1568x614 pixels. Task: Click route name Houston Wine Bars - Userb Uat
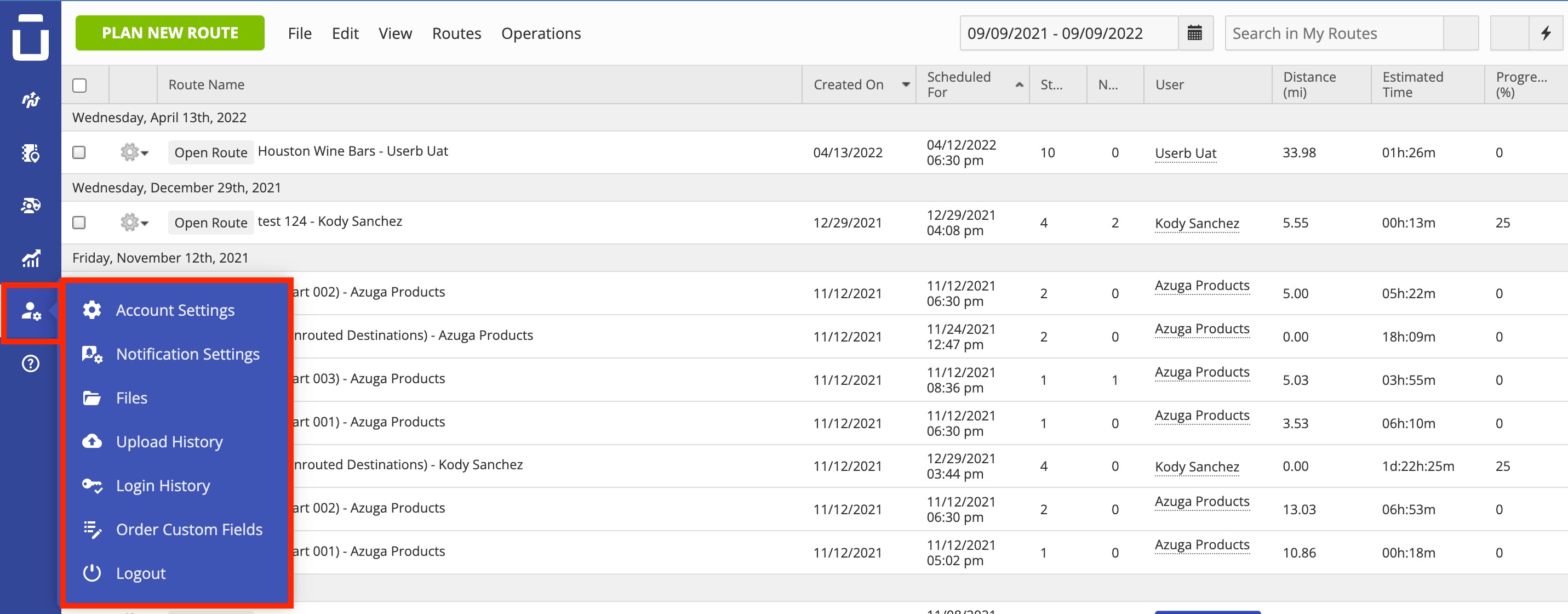click(353, 151)
